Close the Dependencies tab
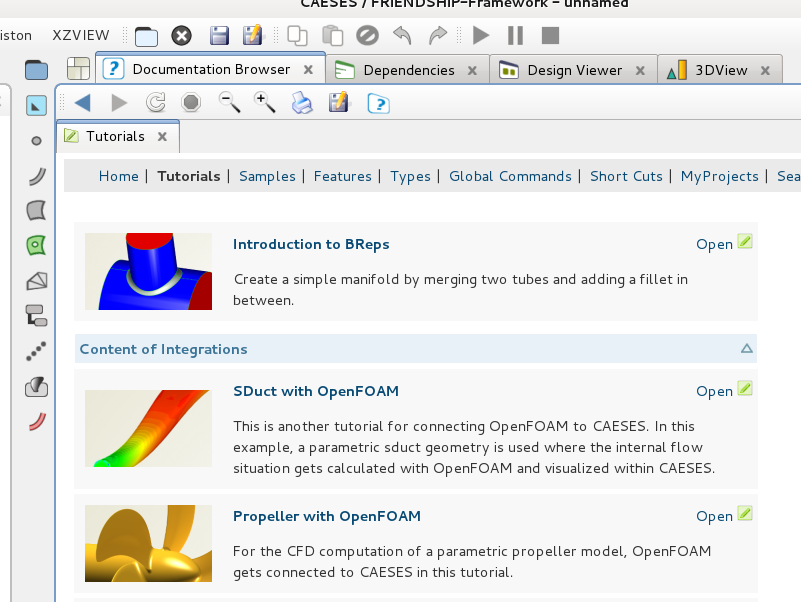 472,71
